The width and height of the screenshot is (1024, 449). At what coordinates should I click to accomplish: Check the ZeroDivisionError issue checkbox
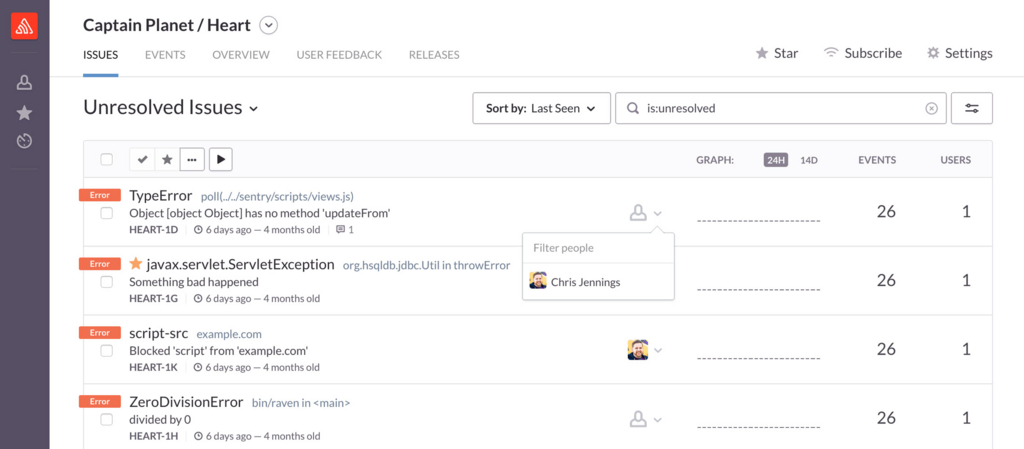click(106, 419)
